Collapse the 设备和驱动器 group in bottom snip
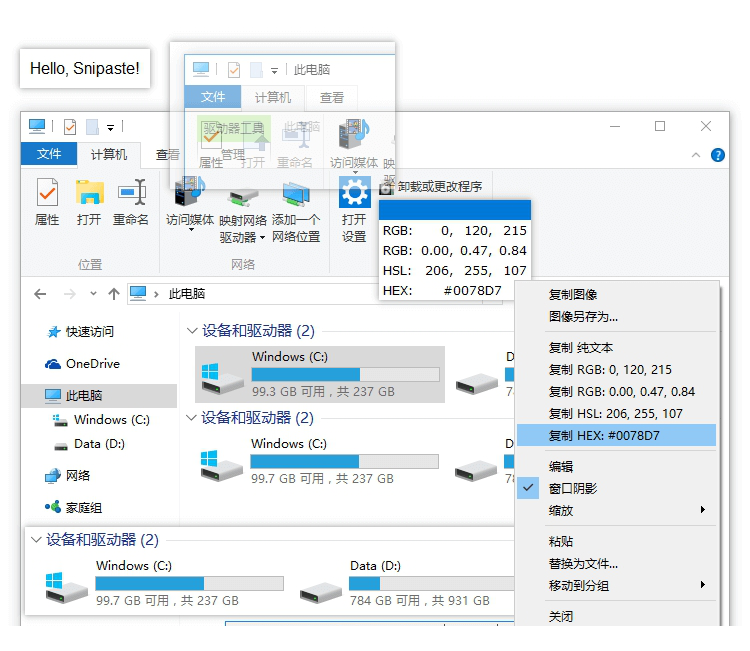 (36, 540)
